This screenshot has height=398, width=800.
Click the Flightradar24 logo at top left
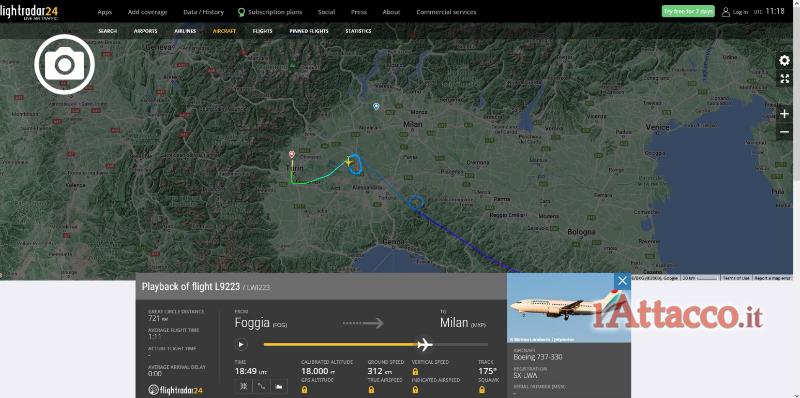tap(29, 12)
